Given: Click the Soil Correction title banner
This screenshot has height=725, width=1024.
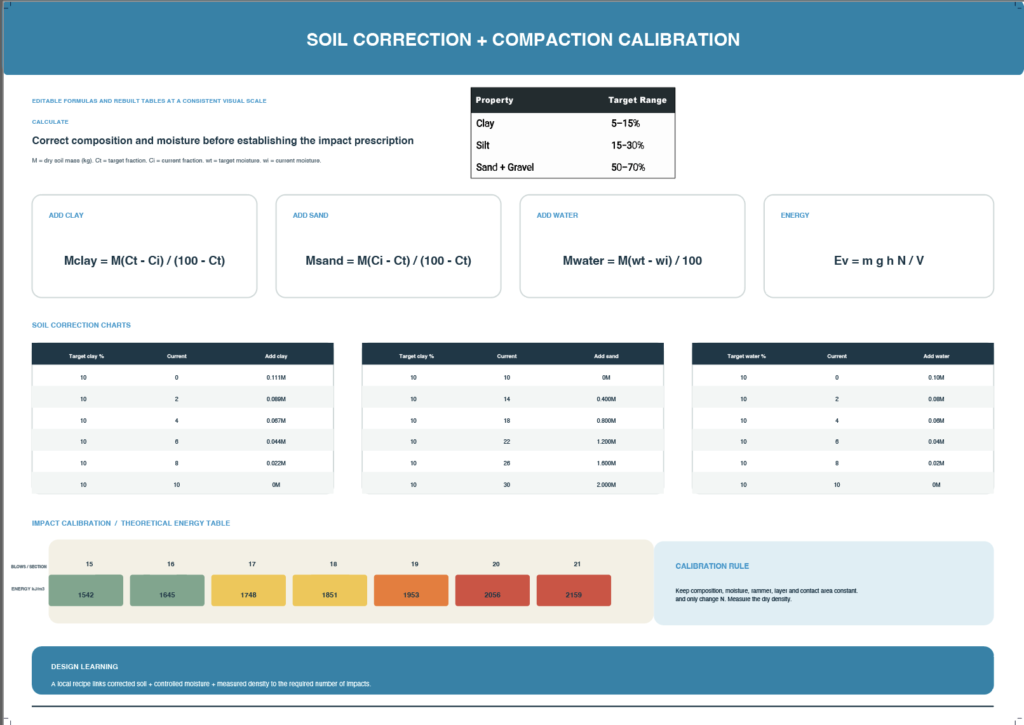Looking at the screenshot, I should (513, 39).
